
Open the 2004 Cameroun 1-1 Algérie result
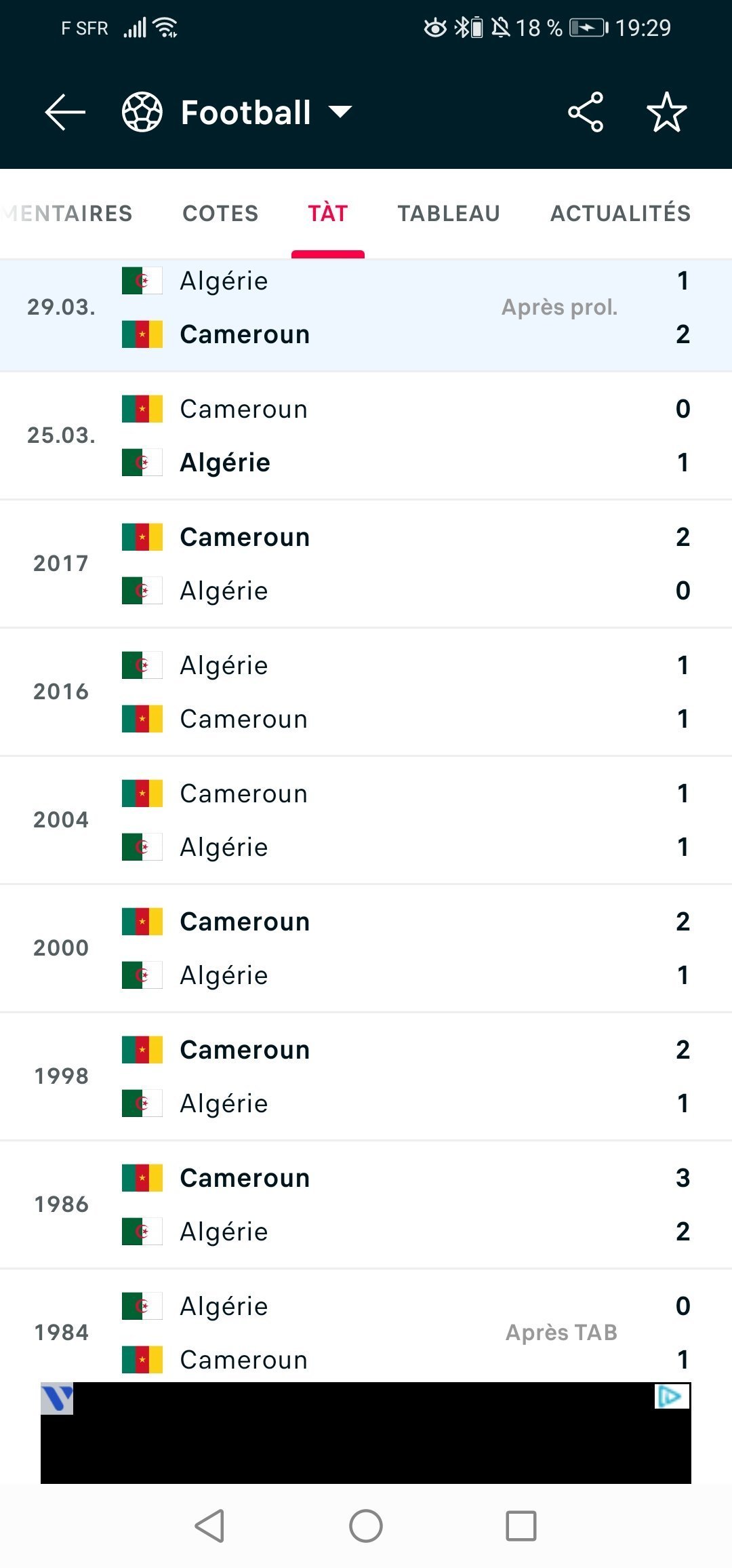tap(366, 820)
